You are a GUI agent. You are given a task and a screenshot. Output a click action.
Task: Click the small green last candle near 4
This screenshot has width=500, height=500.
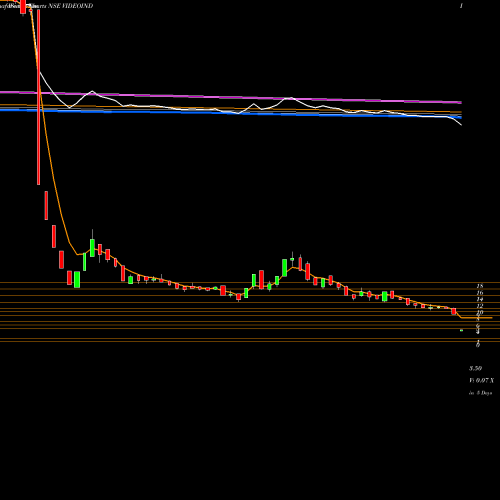[x=462, y=330]
